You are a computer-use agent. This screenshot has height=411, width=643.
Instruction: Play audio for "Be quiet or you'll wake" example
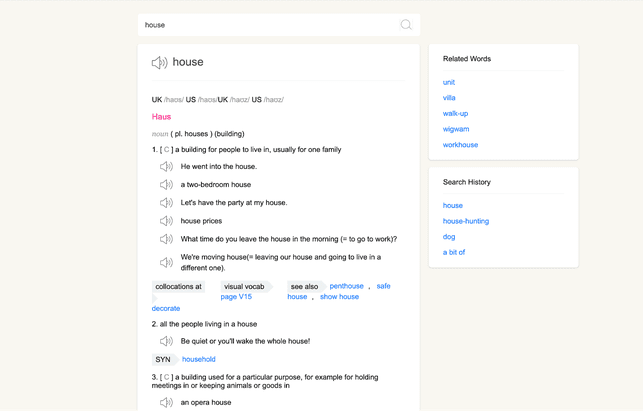[166, 341]
